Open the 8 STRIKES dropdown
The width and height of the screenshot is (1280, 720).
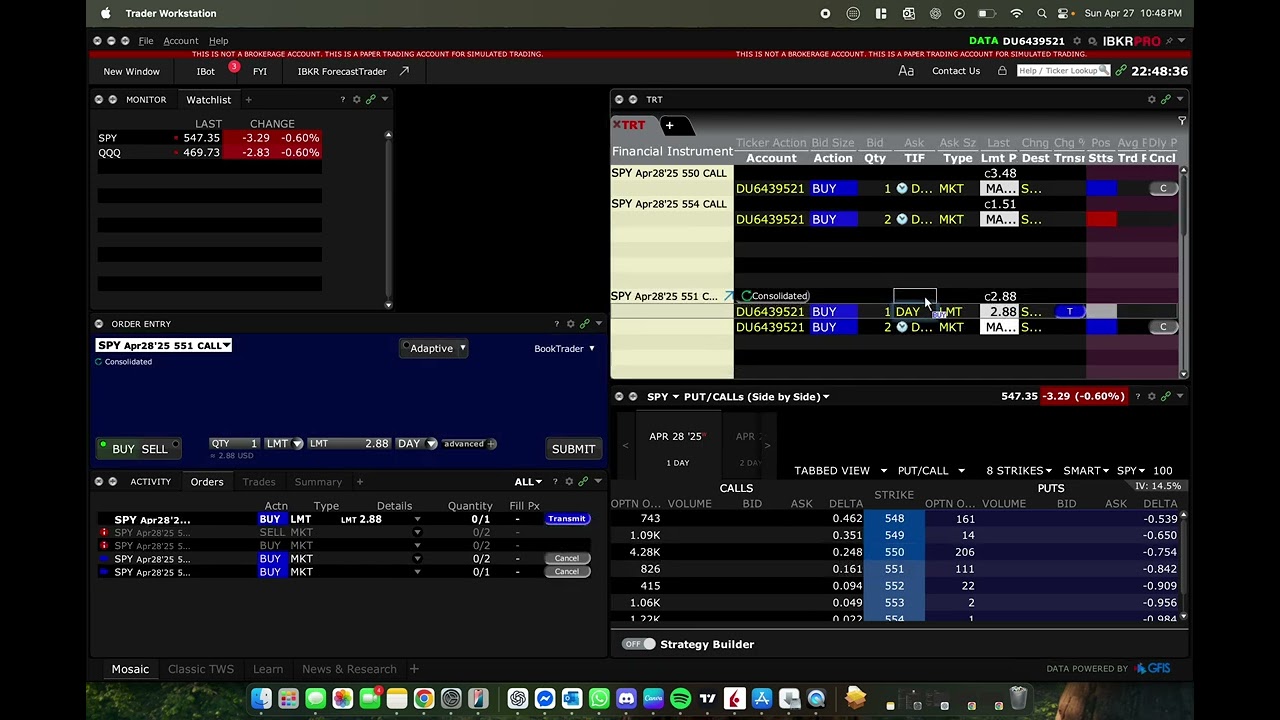[1018, 470]
